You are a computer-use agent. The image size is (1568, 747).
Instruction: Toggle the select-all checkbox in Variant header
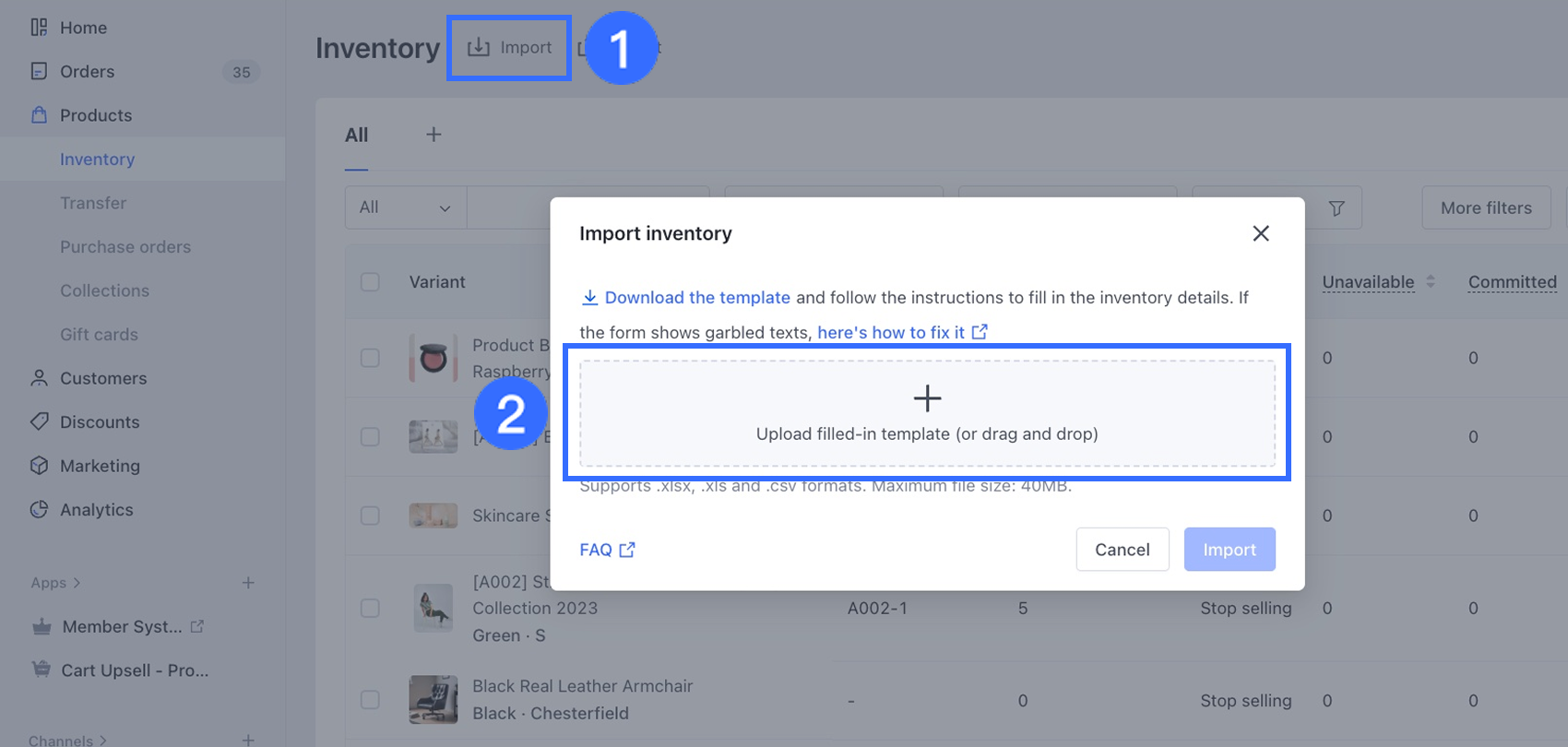pyautogui.click(x=370, y=282)
